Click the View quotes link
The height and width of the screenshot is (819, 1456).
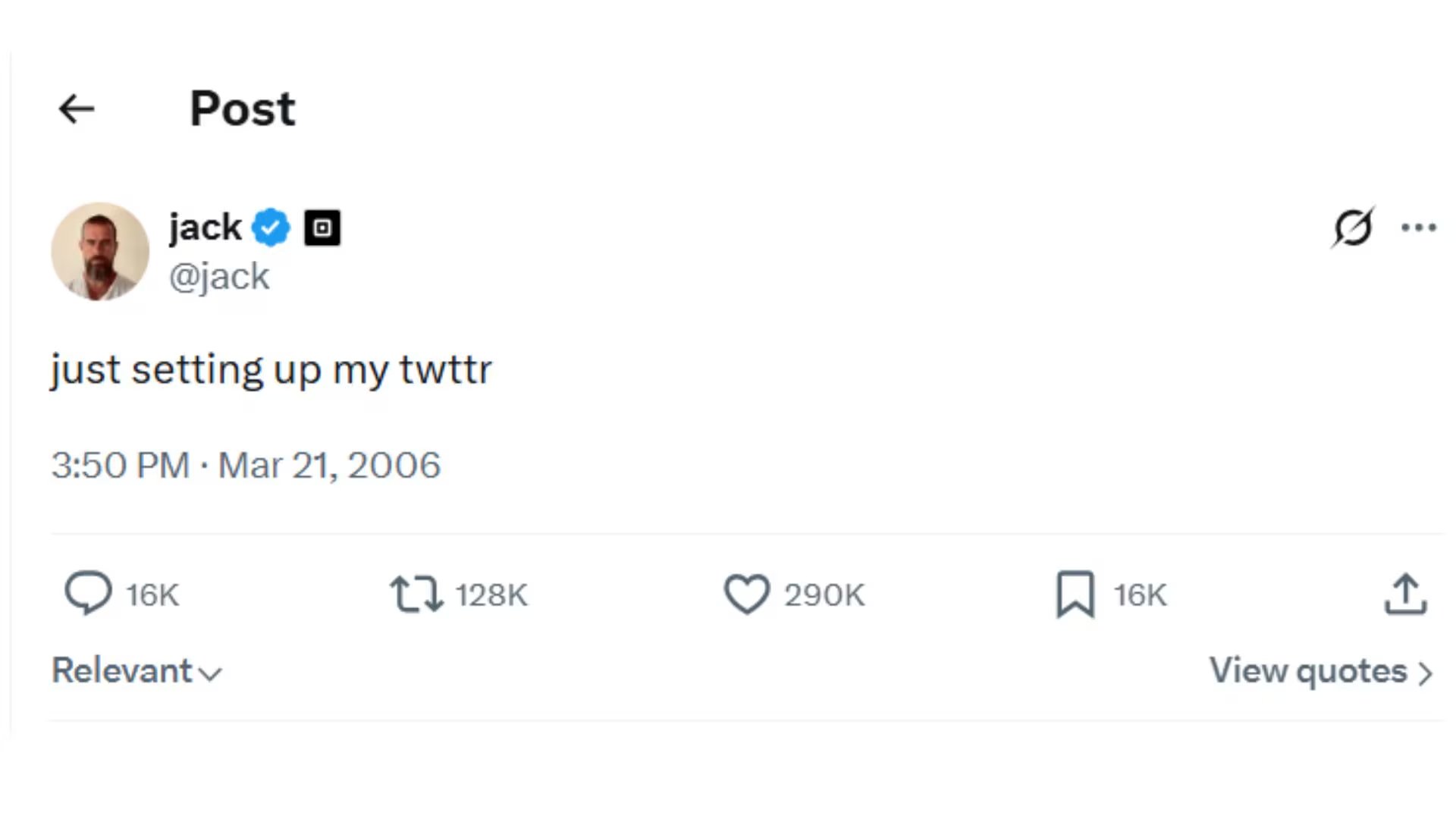[1307, 671]
